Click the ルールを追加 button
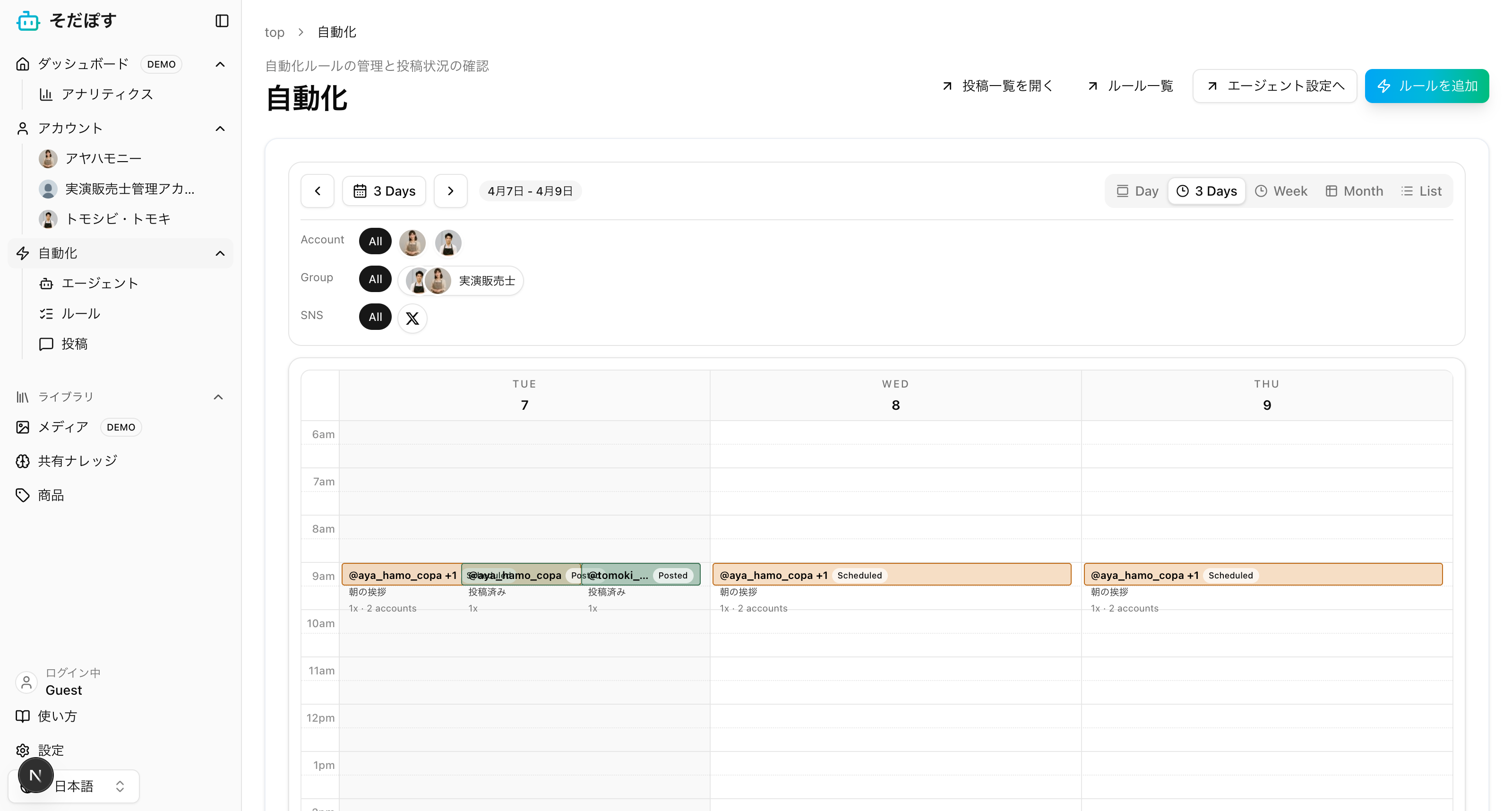Screen dimensions: 1512x811 [x=1426, y=86]
